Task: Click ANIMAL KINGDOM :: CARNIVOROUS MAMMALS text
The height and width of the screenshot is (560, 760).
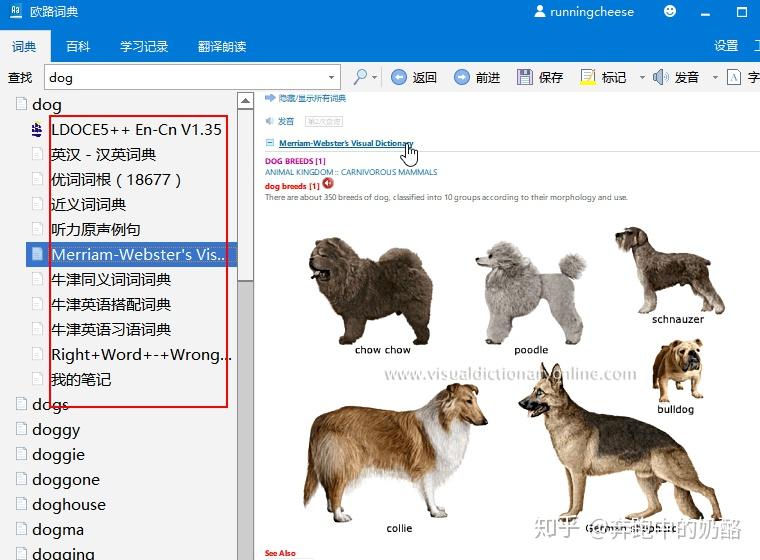Action: click(351, 172)
